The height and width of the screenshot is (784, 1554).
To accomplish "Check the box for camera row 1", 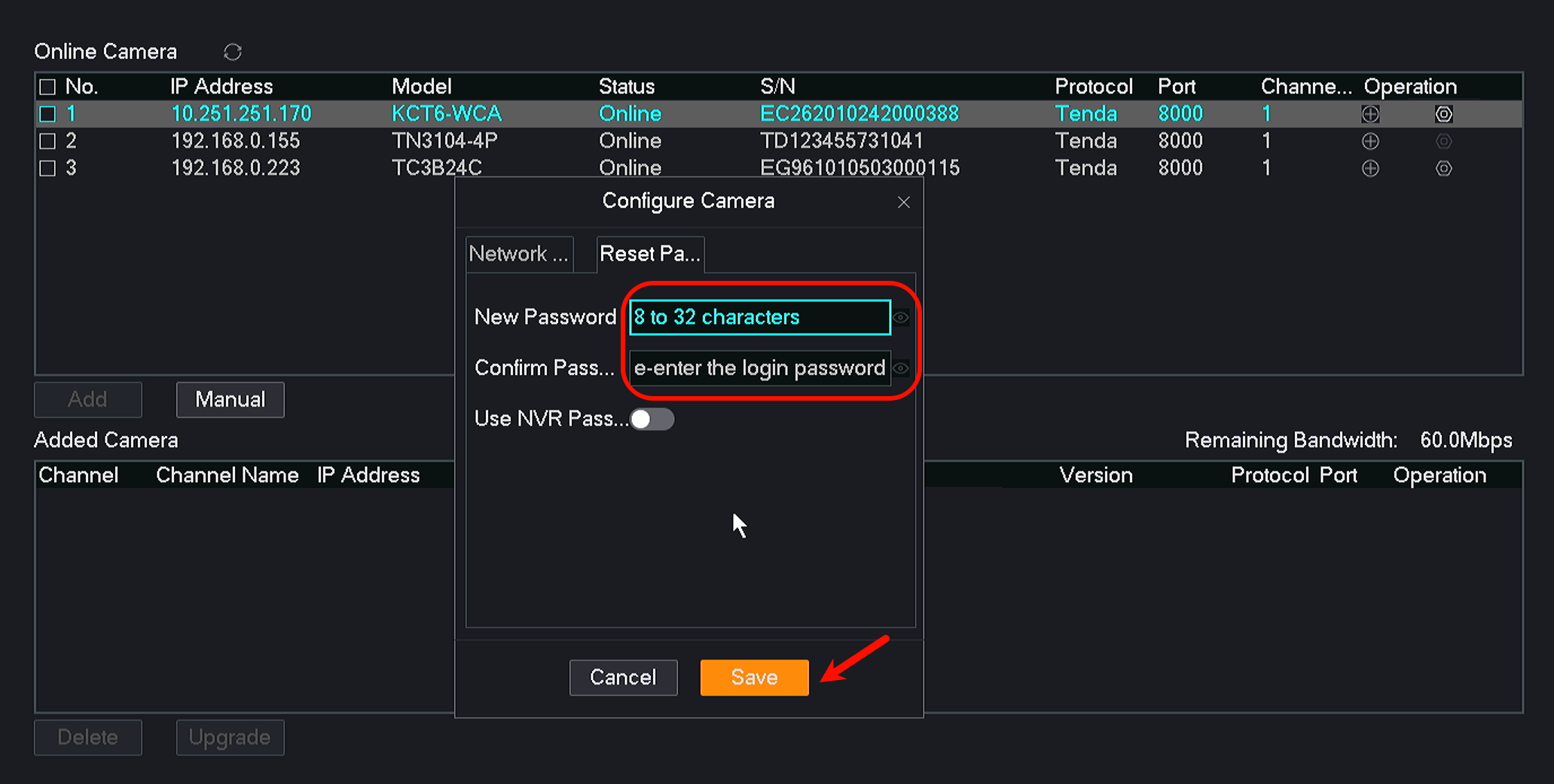I will tap(47, 114).
